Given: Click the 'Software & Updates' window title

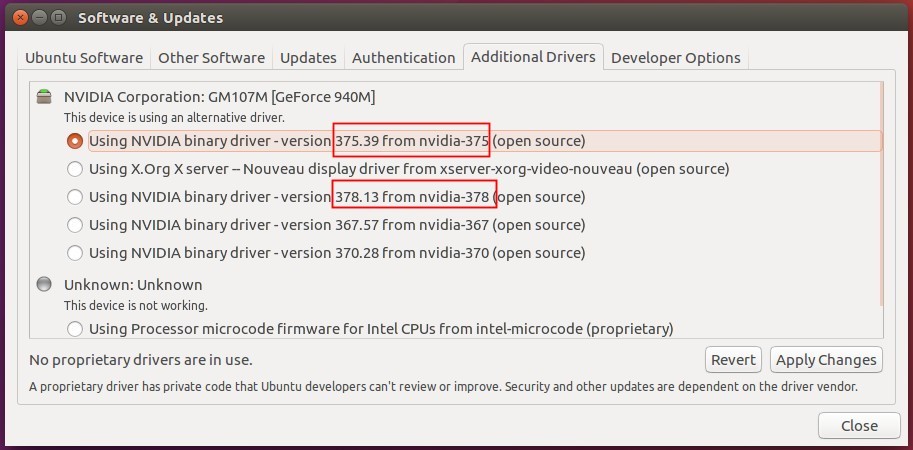Looking at the screenshot, I should pos(150,18).
